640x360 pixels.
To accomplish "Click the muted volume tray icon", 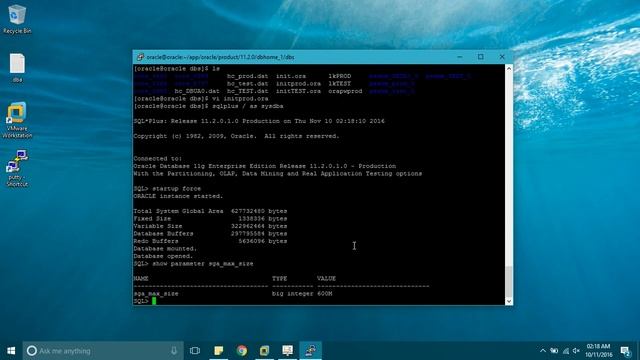I will (x=576, y=351).
